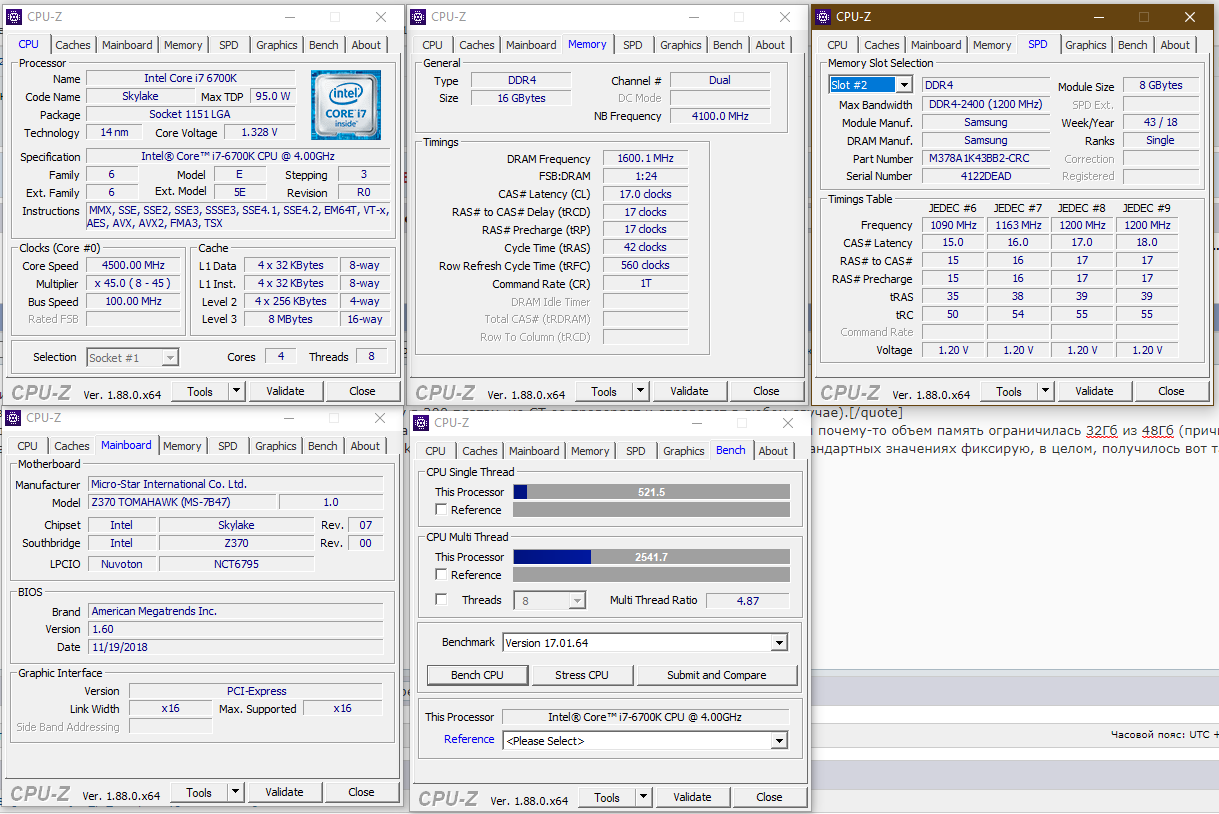Viewport: 1219px width, 814px height.
Task: Click Validate in the Mainboard window
Action: [x=284, y=792]
